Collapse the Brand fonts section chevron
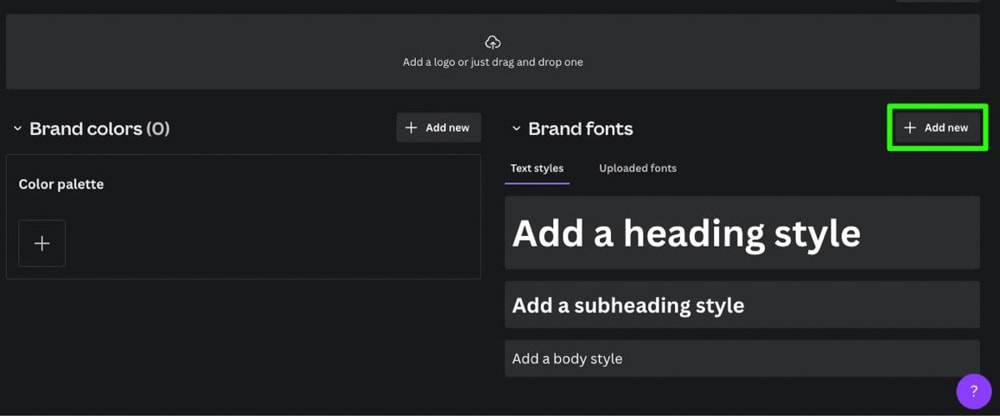Screen dimensions: 1000x416 pos(516,129)
